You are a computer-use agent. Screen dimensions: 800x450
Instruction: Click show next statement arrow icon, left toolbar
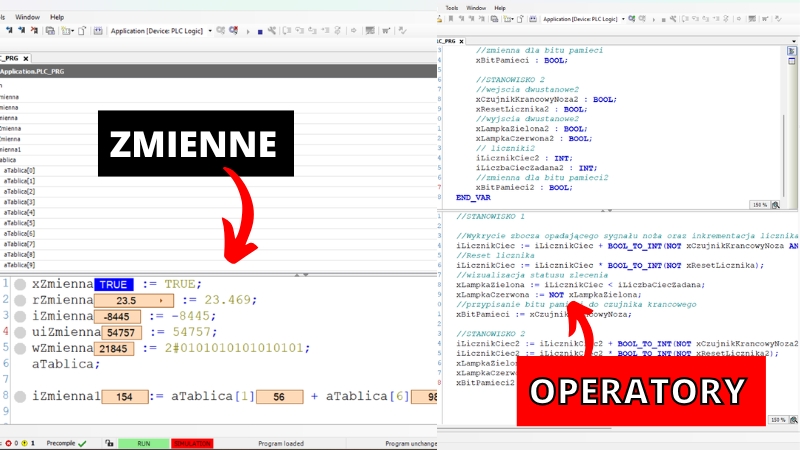click(353, 31)
